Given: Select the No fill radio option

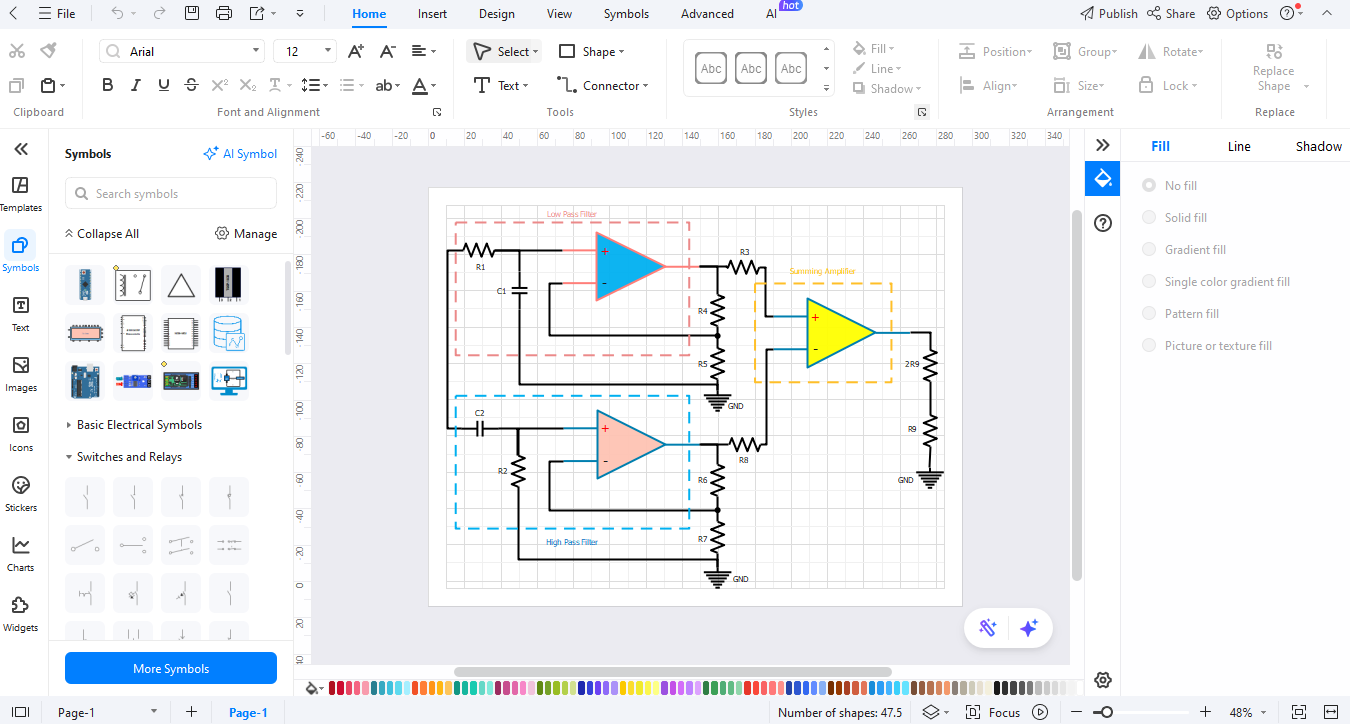Looking at the screenshot, I should pos(1148,185).
